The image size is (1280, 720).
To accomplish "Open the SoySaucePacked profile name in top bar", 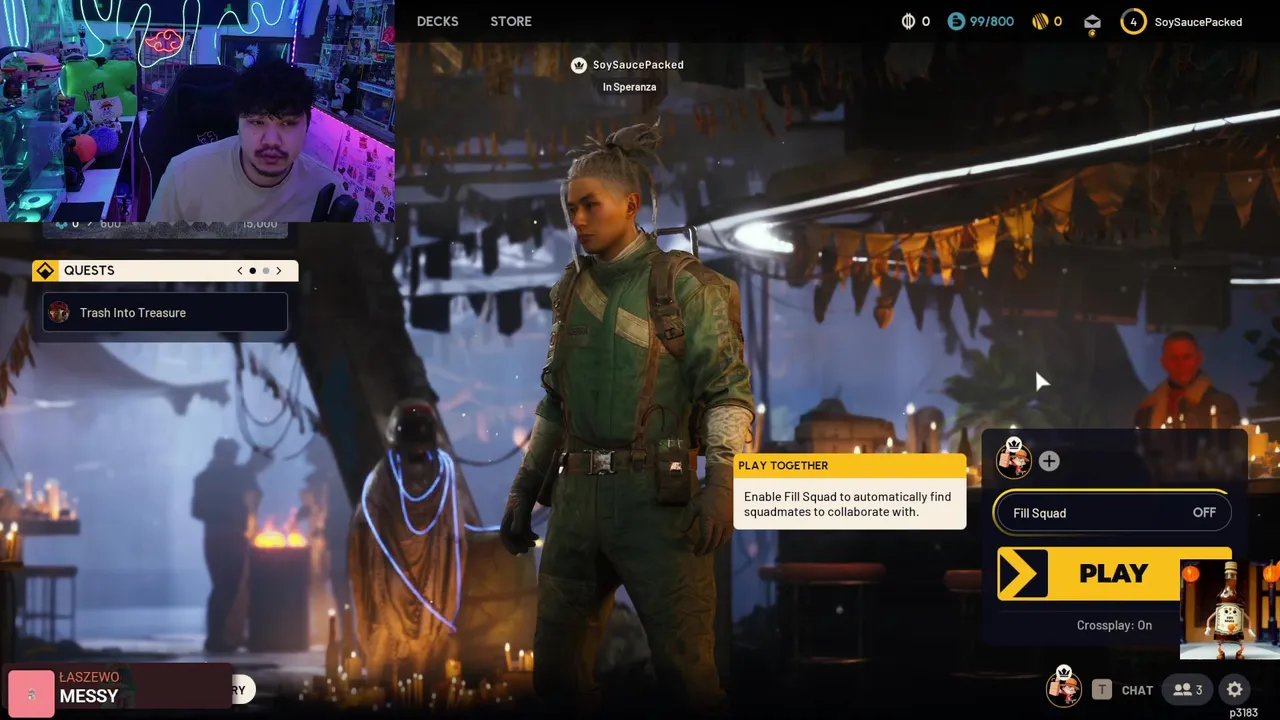I will pyautogui.click(x=1198, y=22).
